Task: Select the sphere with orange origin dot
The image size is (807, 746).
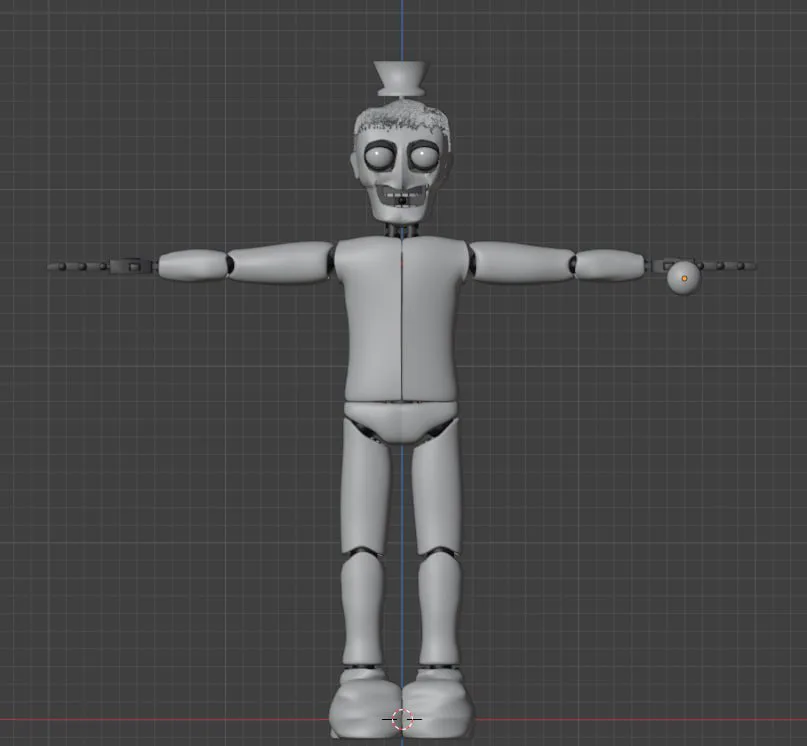Action: pos(684,278)
